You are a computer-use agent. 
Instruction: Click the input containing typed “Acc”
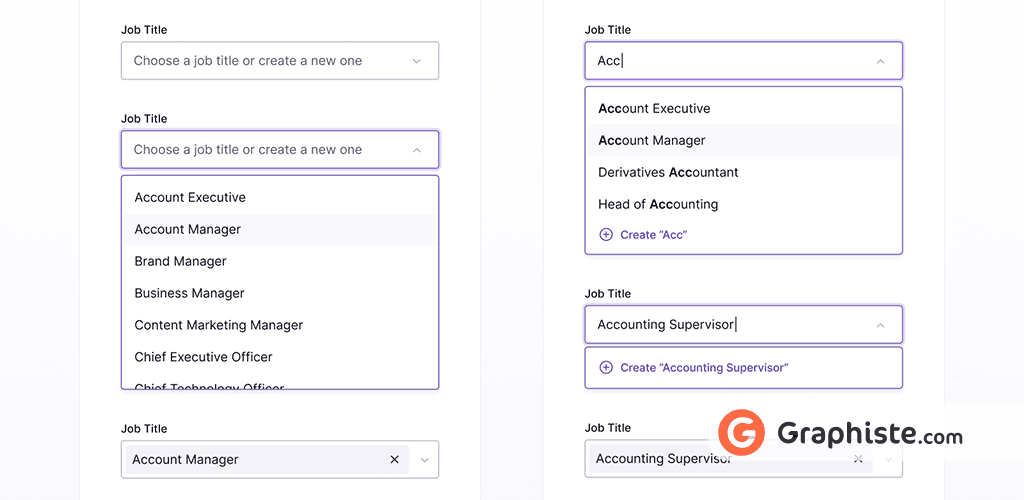pos(730,61)
